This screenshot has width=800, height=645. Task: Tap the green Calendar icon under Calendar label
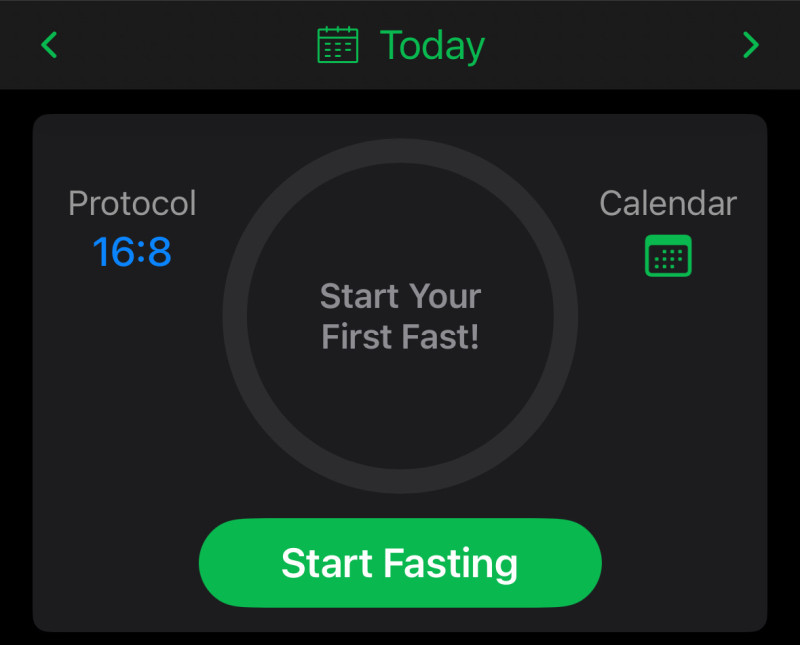668,255
